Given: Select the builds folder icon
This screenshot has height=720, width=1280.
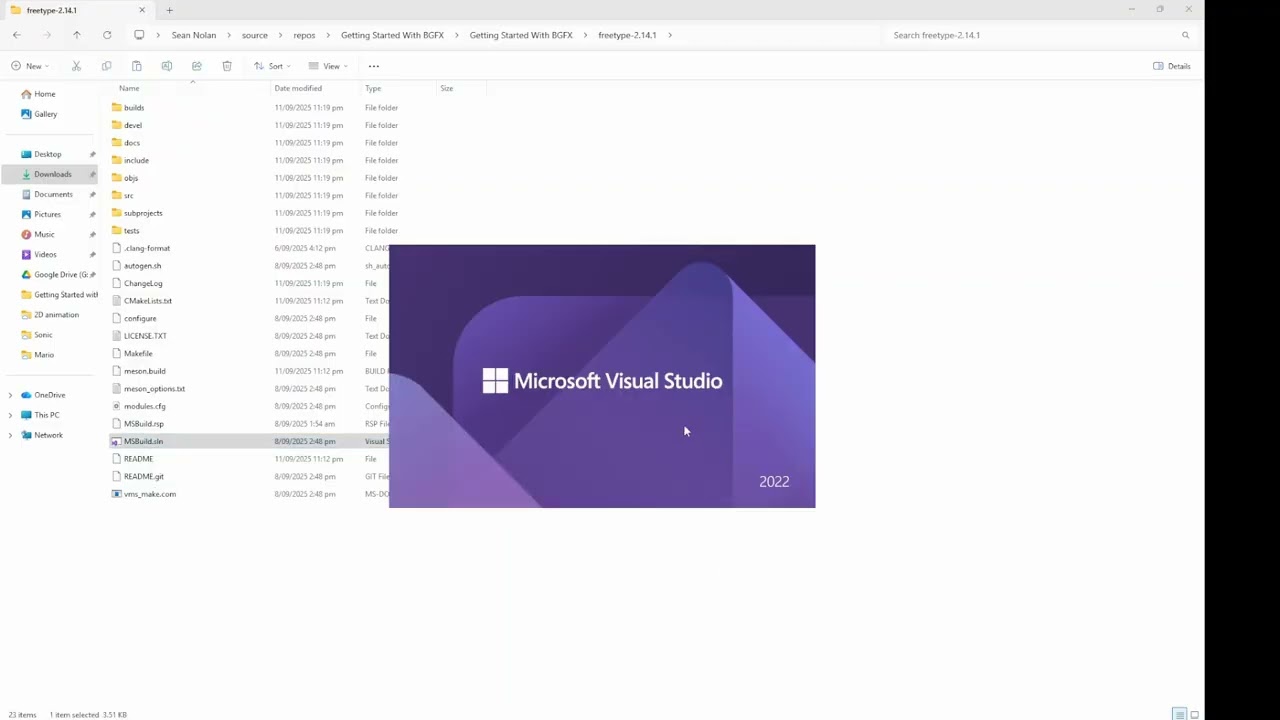Looking at the screenshot, I should pyautogui.click(x=117, y=108).
